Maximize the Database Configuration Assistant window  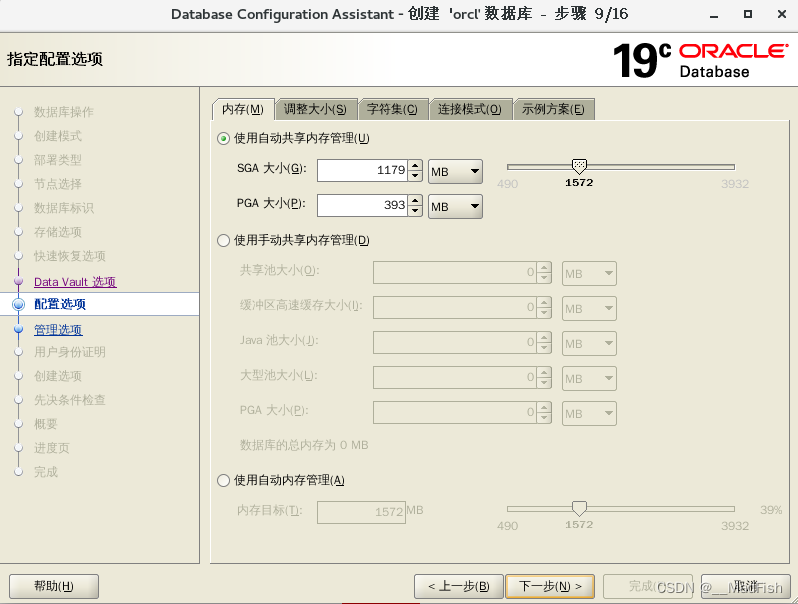pyautogui.click(x=748, y=14)
